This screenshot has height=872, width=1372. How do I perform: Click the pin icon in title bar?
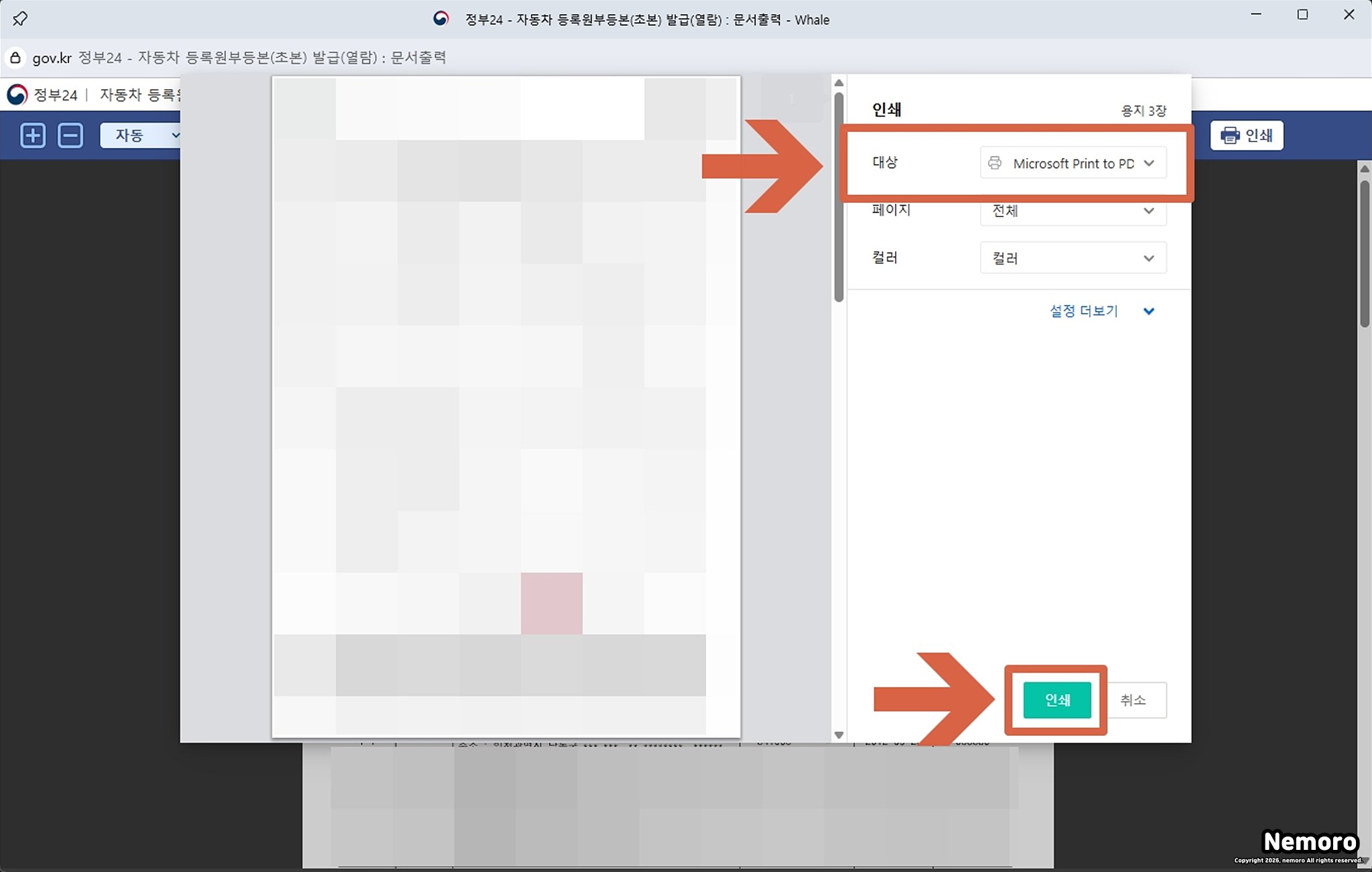point(20,19)
